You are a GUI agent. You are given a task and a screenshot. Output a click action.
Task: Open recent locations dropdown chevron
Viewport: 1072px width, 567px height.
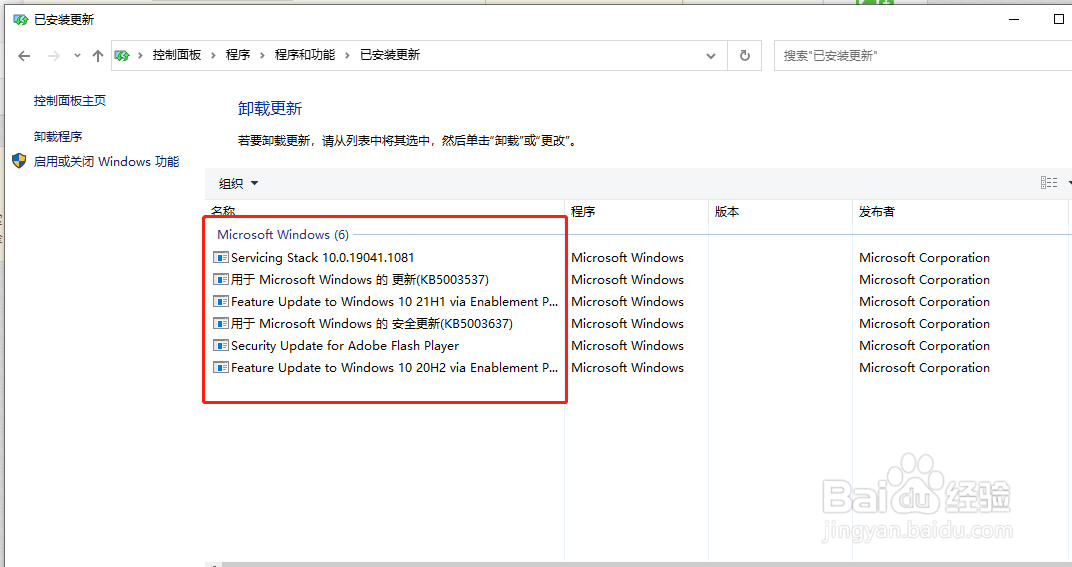point(77,56)
